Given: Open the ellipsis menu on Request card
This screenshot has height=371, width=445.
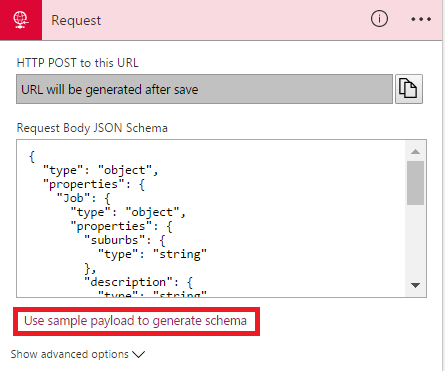Looking at the screenshot, I should coord(421,19).
